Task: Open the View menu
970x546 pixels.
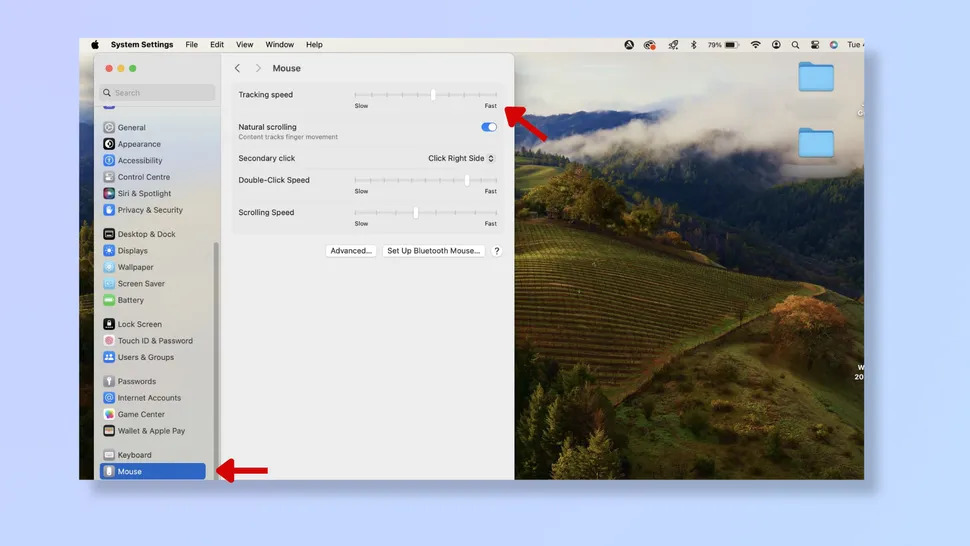Action: [244, 45]
